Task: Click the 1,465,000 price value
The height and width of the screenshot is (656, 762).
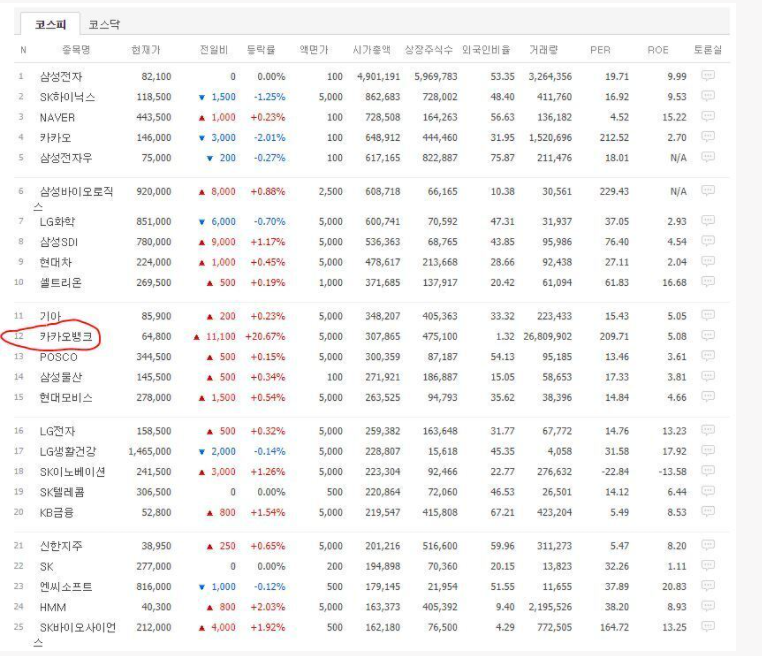Action: 150,451
